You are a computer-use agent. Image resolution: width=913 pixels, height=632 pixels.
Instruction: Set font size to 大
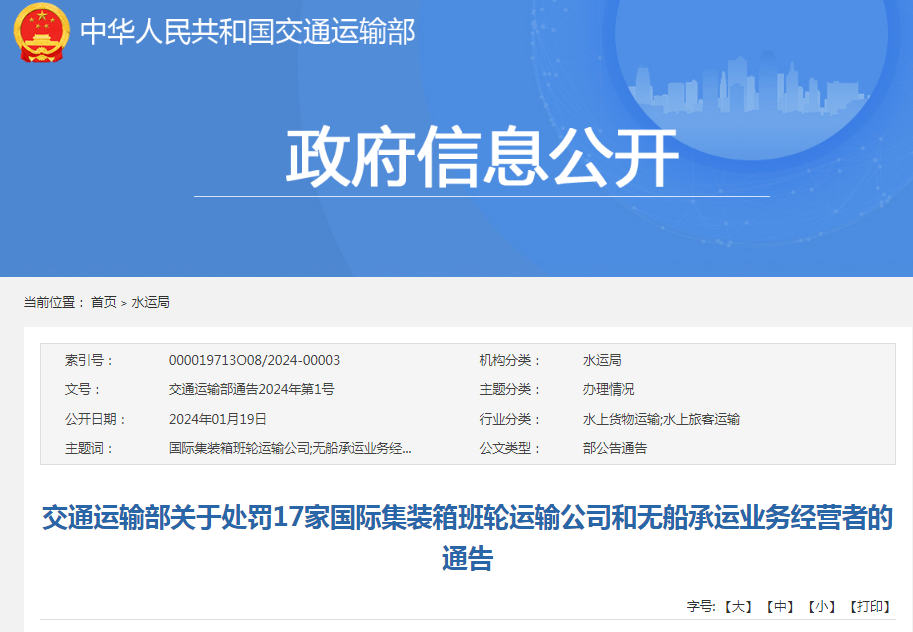738,606
